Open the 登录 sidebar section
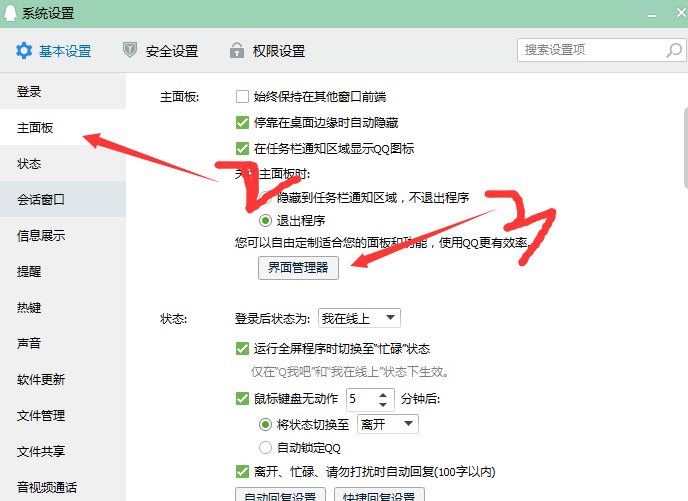Viewport: 688px width, 501px height. (63, 91)
